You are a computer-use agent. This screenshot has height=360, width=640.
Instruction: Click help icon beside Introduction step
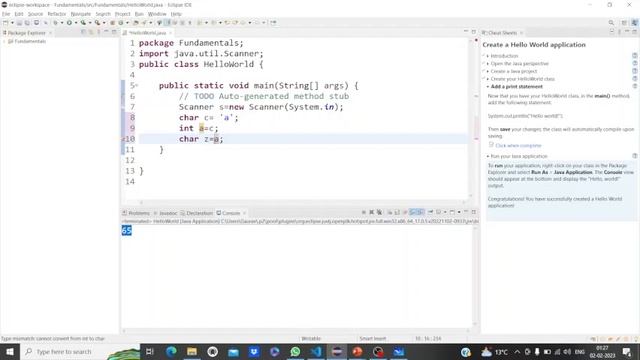pos(635,56)
